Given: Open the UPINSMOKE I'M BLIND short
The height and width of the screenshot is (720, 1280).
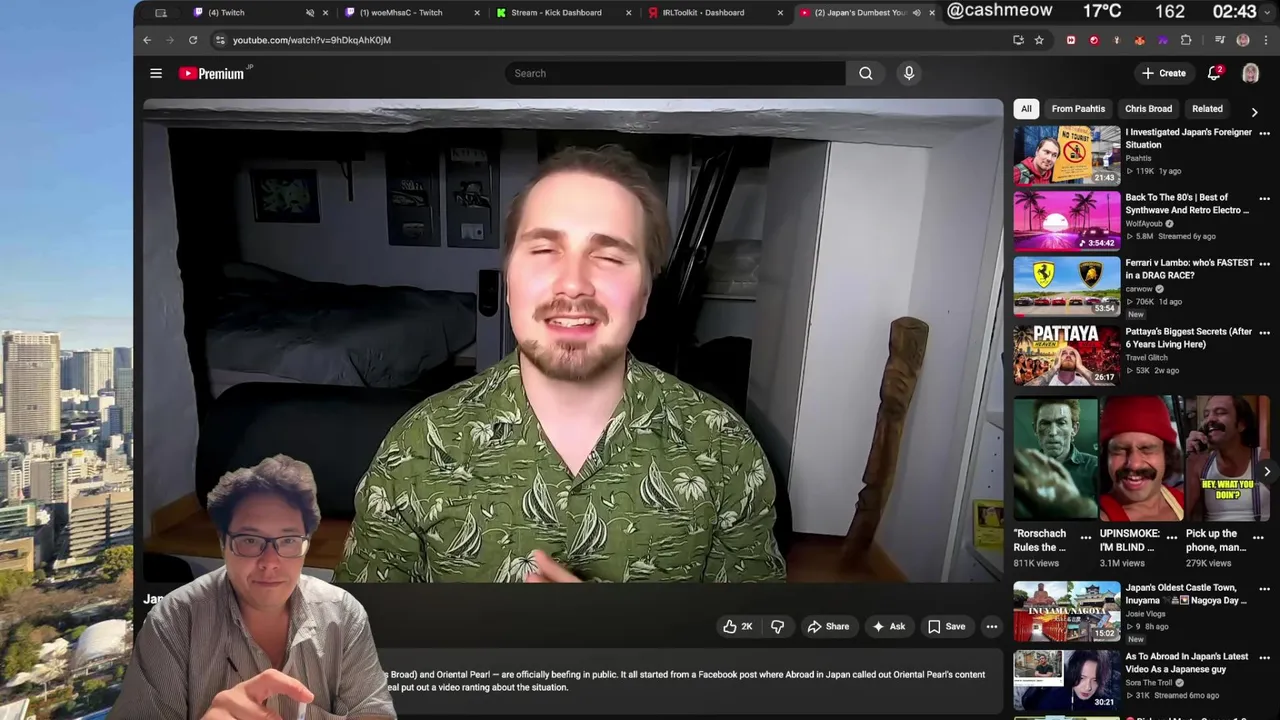Looking at the screenshot, I should coord(1141,458).
